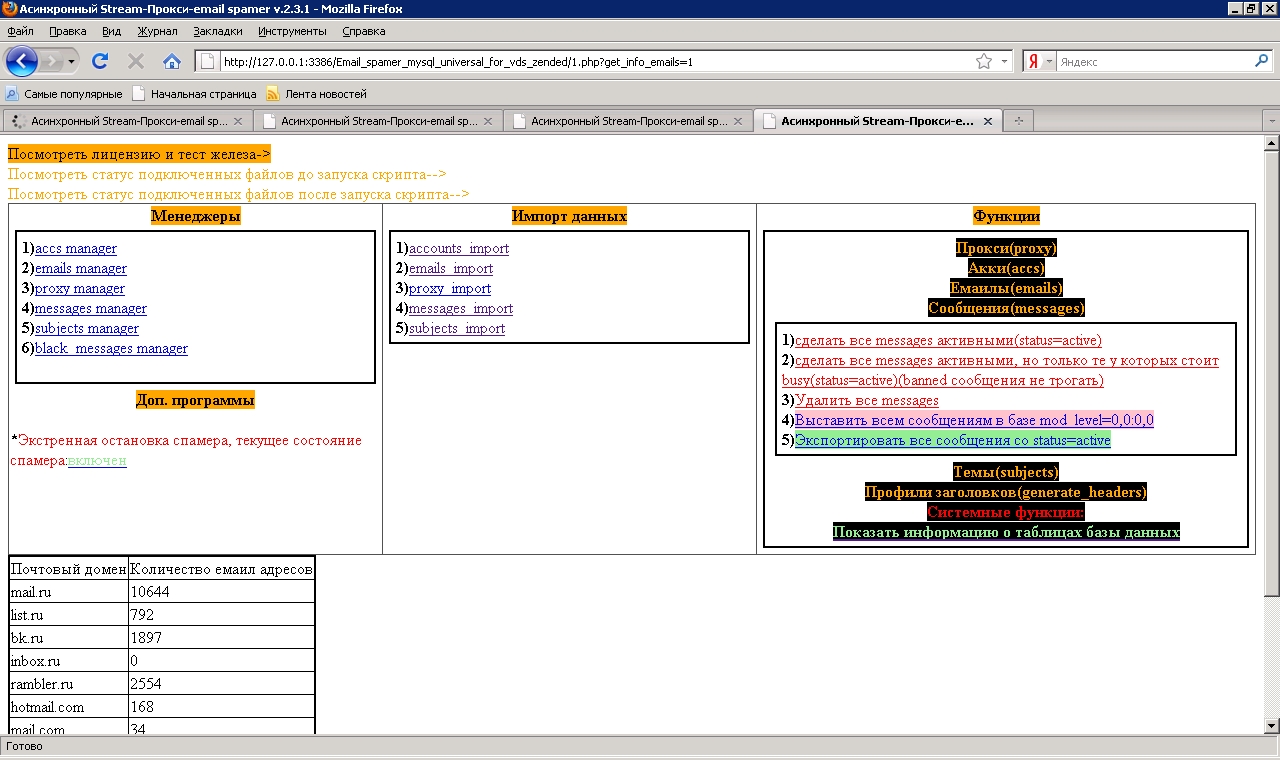
Task: Open Лента новостей feed bookmark
Action: tap(317, 94)
